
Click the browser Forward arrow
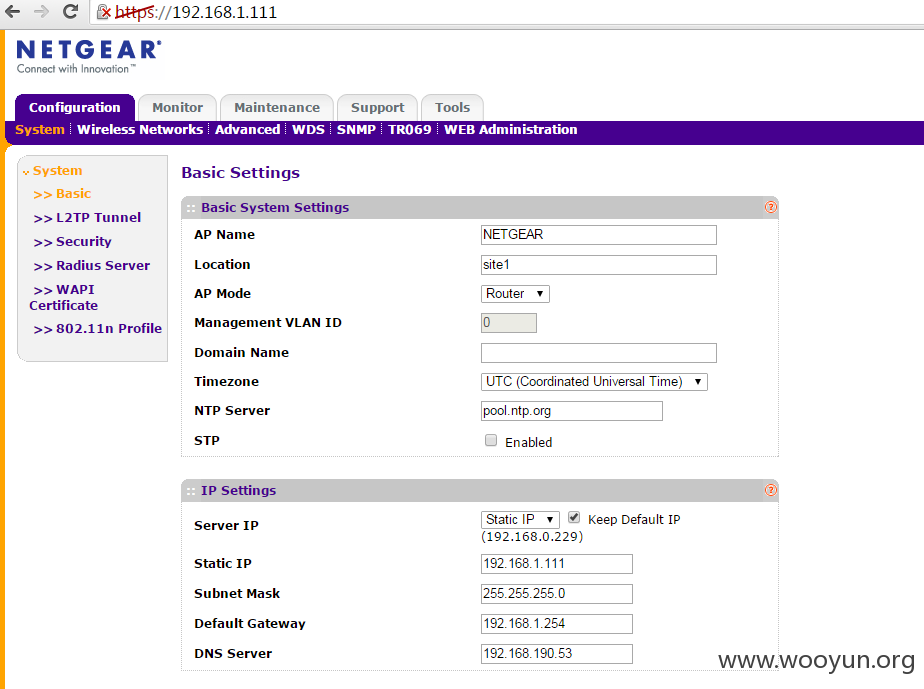pos(41,11)
